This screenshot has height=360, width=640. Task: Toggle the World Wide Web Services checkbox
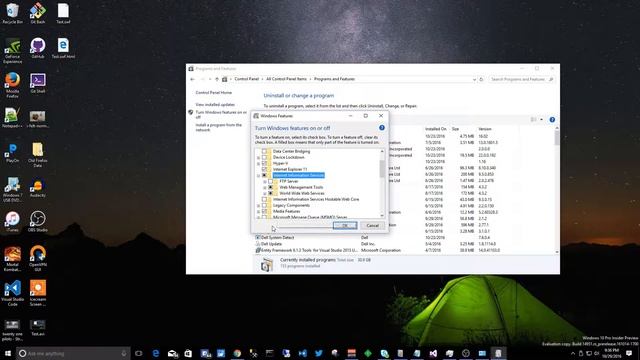[271, 193]
